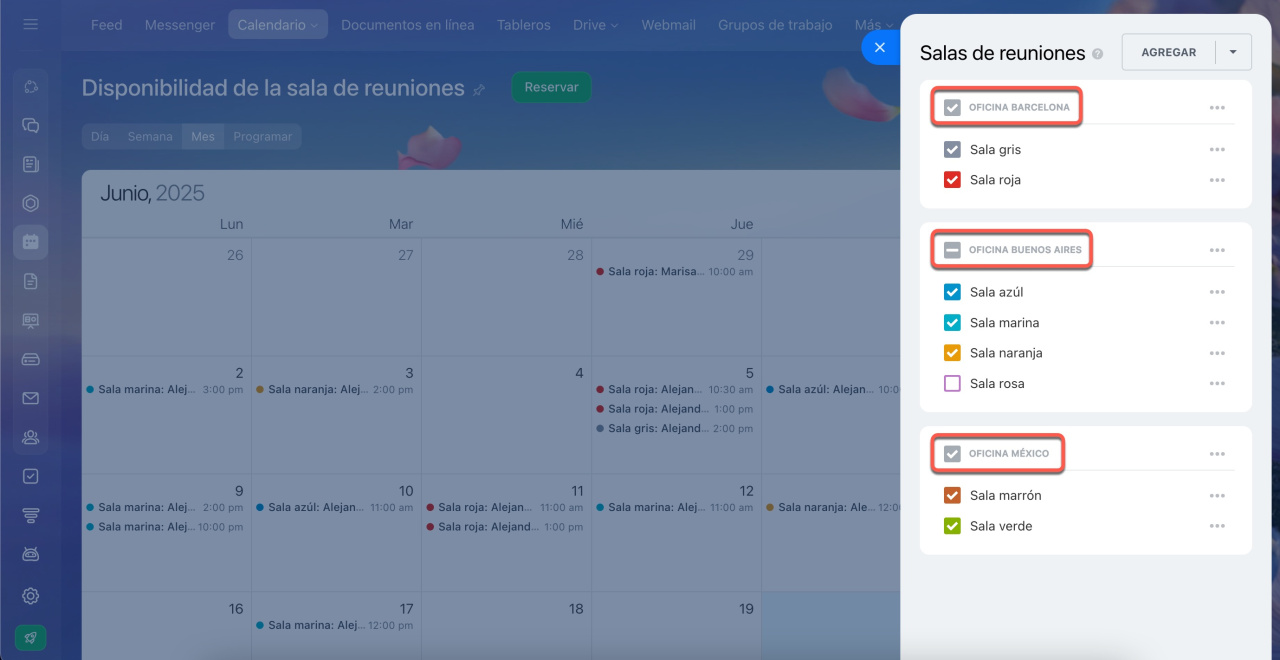Screen dimensions: 1280x660
Task: Open options menu for Oficina México
Action: (1217, 453)
